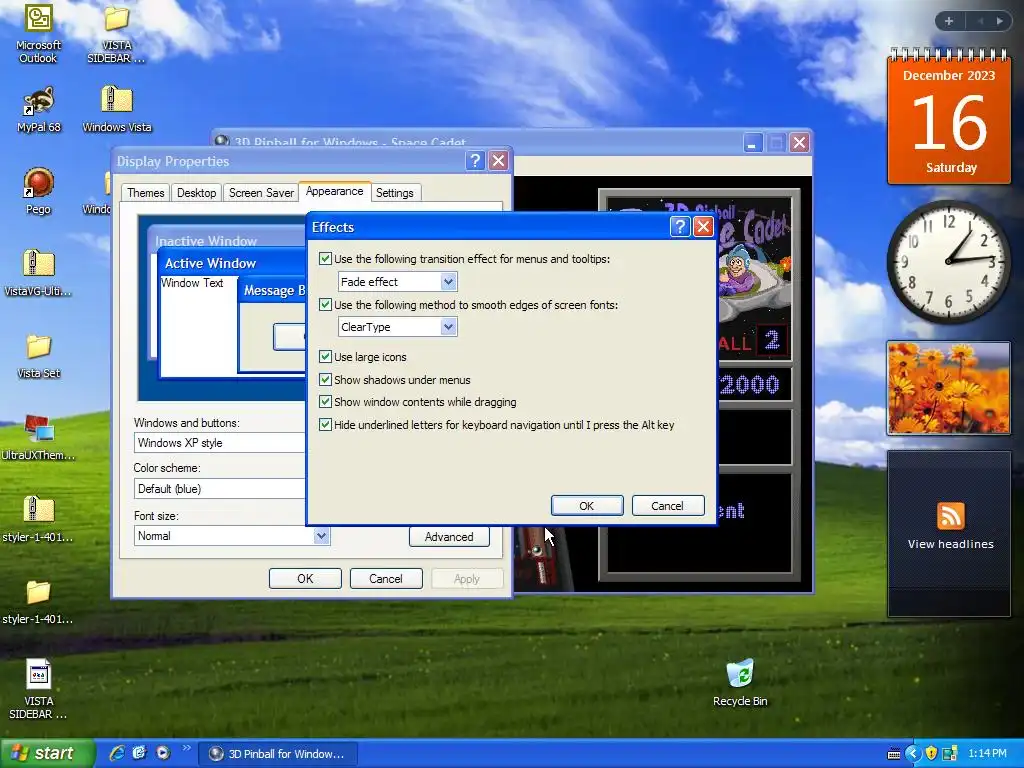Uncheck Use large icons

[x=325, y=357]
